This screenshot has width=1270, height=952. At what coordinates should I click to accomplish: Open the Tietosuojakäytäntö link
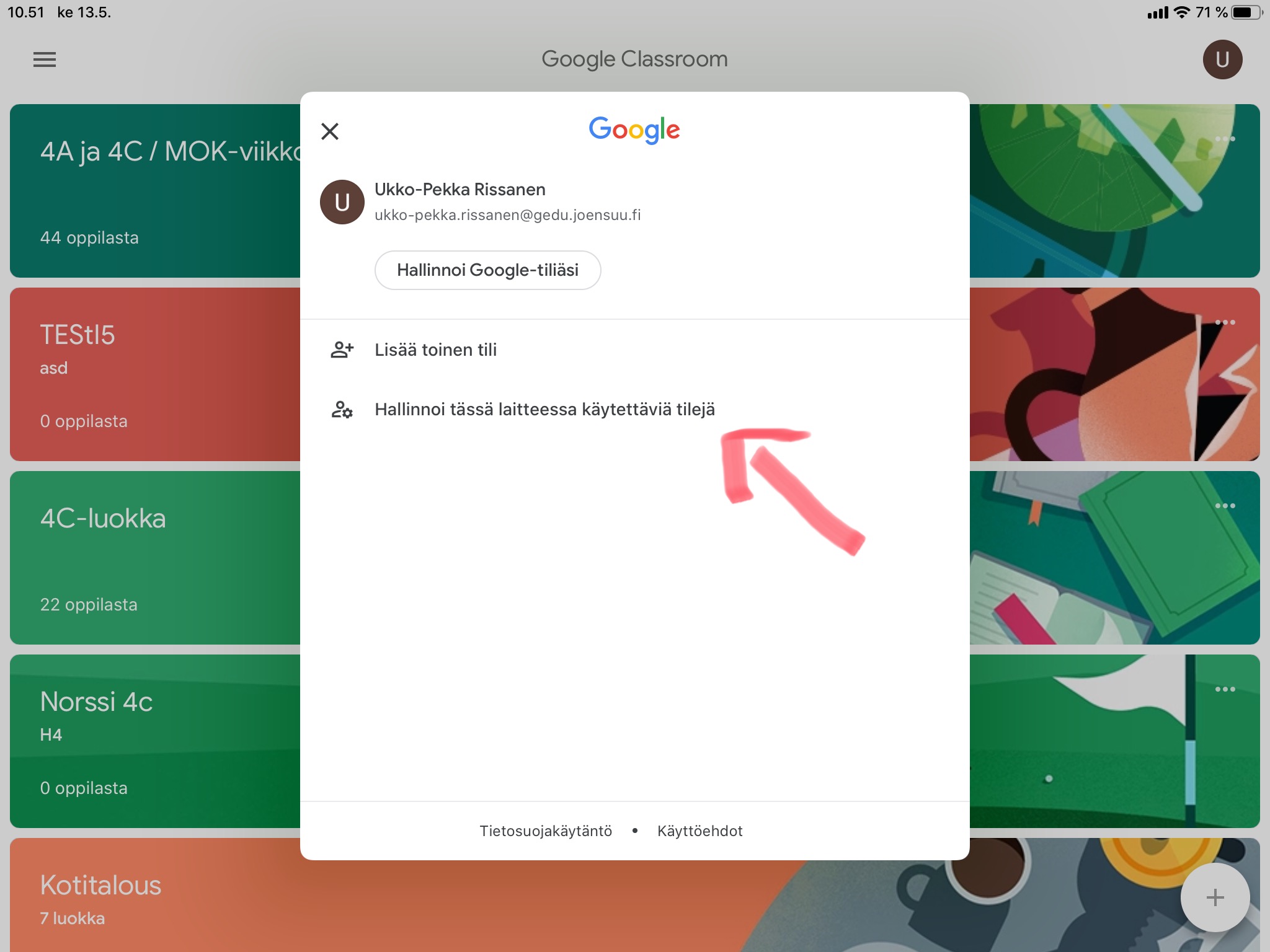click(x=546, y=831)
